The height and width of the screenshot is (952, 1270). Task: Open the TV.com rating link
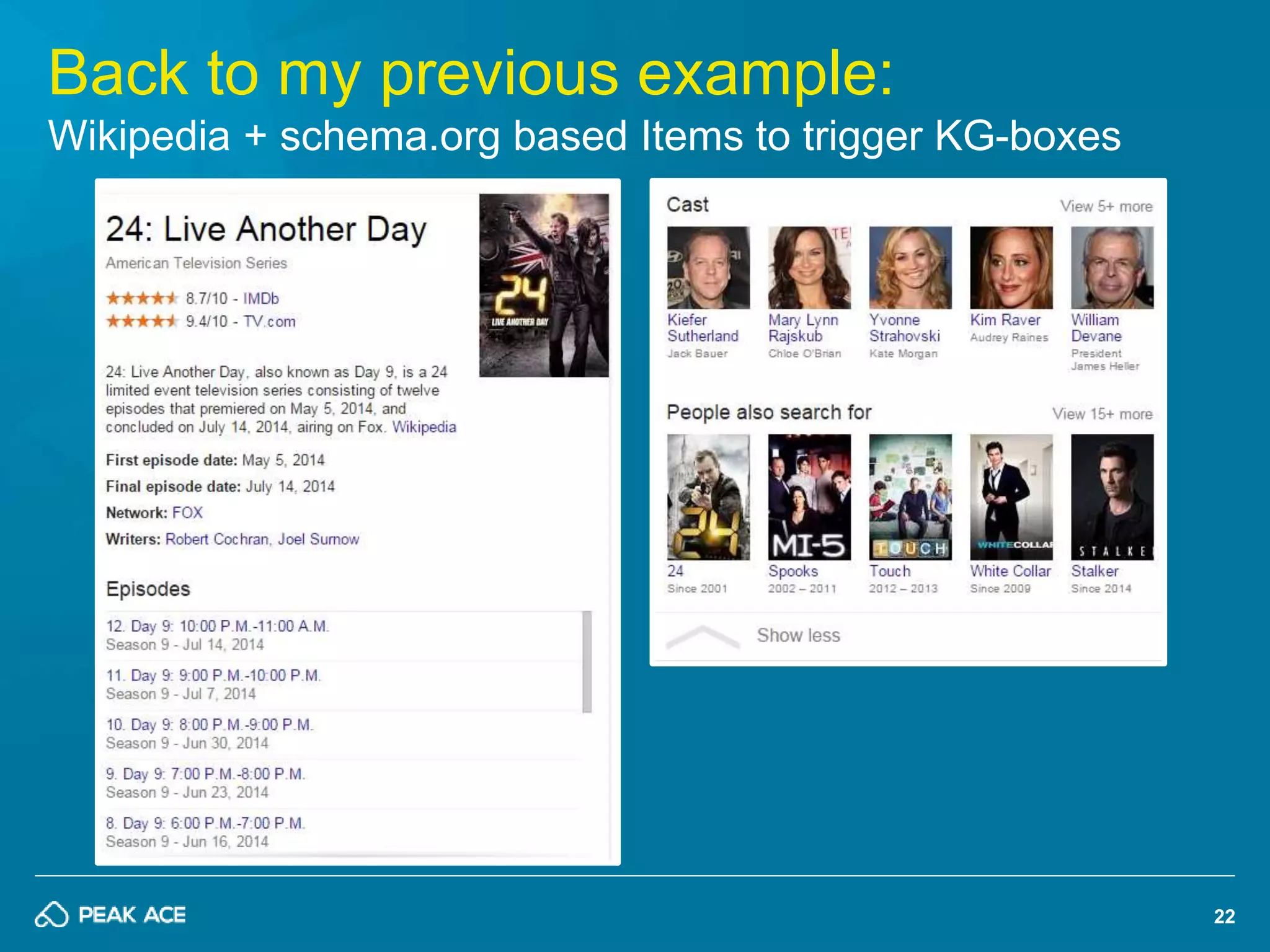pyautogui.click(x=269, y=322)
